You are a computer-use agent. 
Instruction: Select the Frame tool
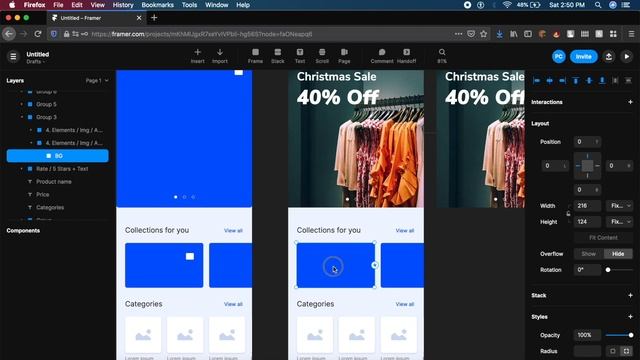coord(255,56)
